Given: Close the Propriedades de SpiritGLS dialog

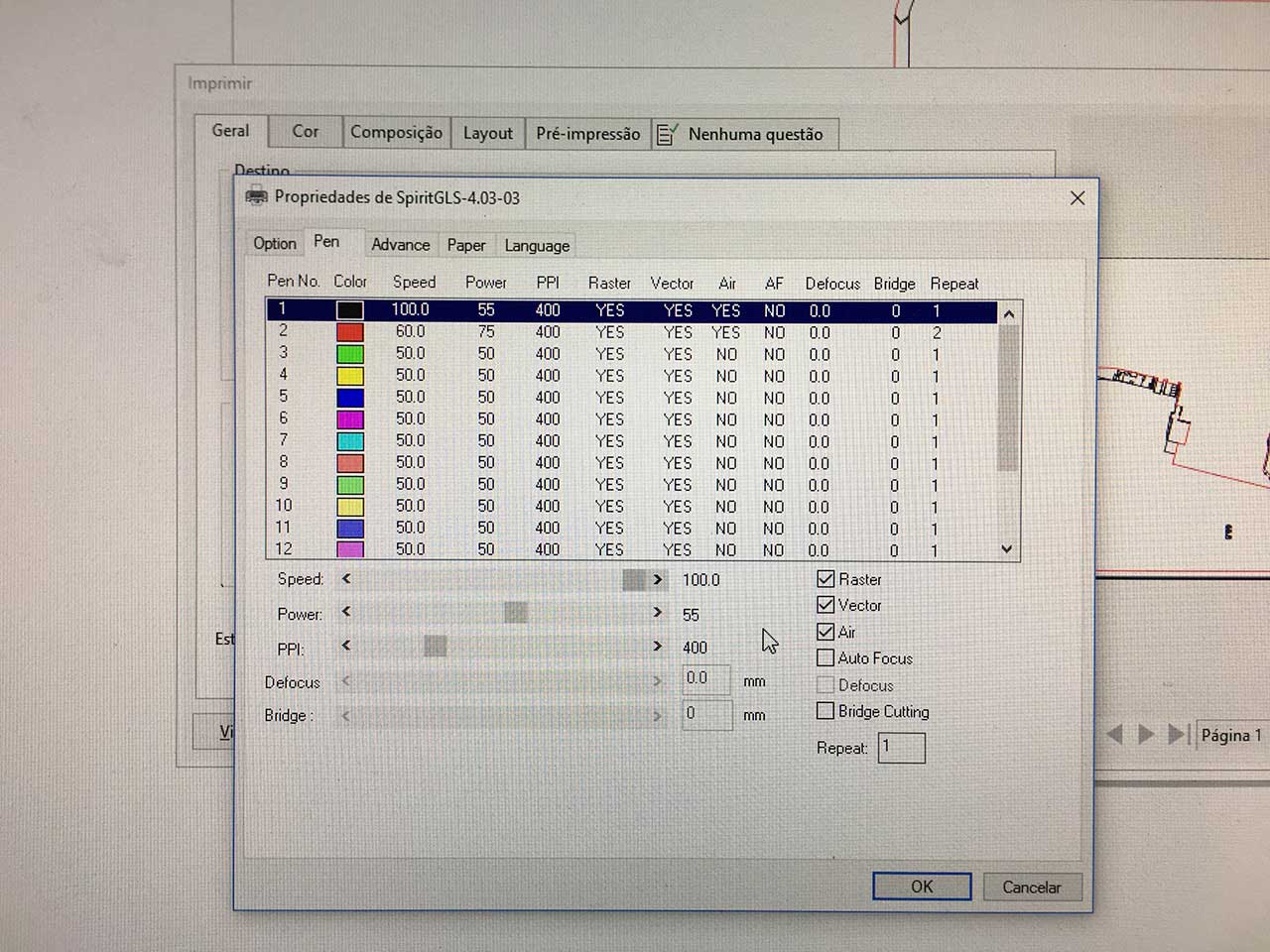Looking at the screenshot, I should [x=1078, y=198].
